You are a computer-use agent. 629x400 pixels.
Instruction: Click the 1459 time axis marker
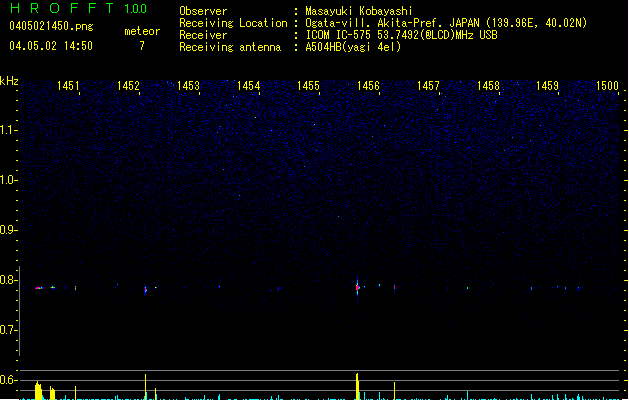[x=548, y=86]
